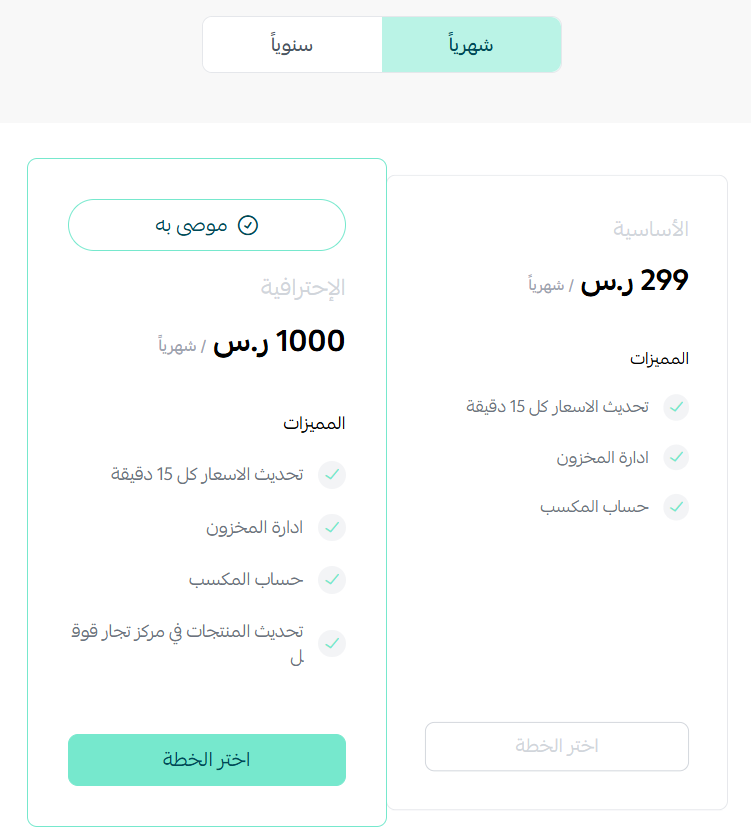Select the "شهرياً" billing option
The height and width of the screenshot is (839, 751).
point(471,44)
